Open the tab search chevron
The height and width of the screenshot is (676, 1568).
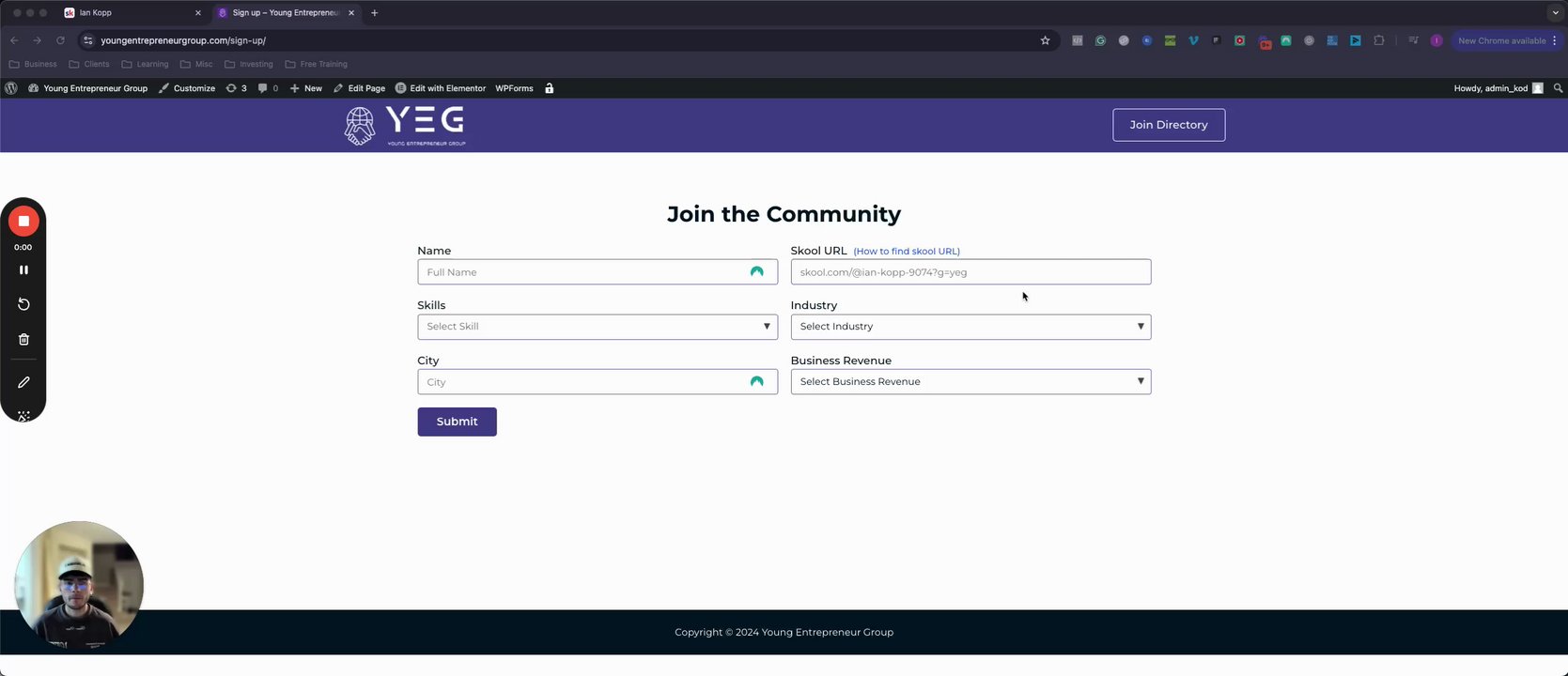(x=1555, y=13)
